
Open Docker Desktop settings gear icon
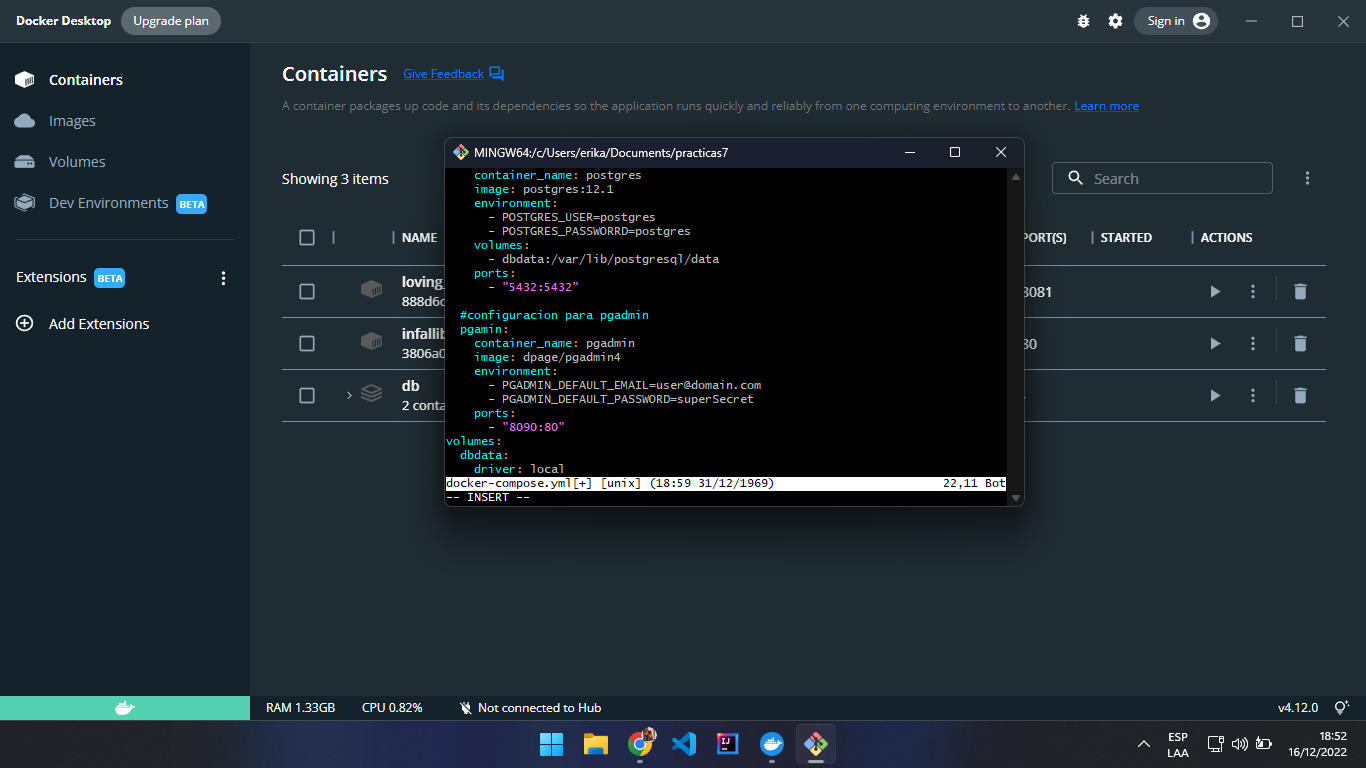point(1115,20)
